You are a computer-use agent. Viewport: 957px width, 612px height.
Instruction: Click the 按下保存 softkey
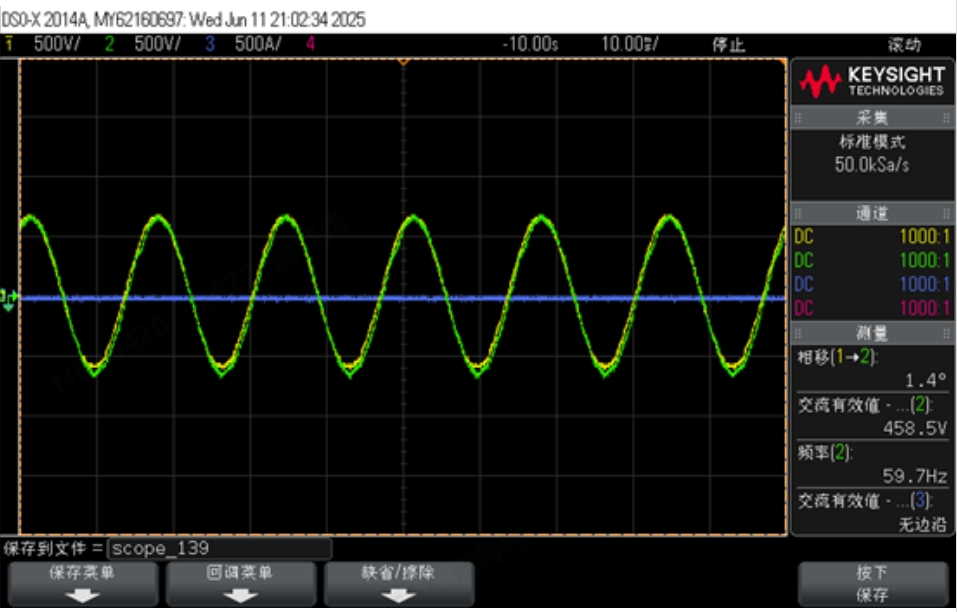click(x=873, y=584)
